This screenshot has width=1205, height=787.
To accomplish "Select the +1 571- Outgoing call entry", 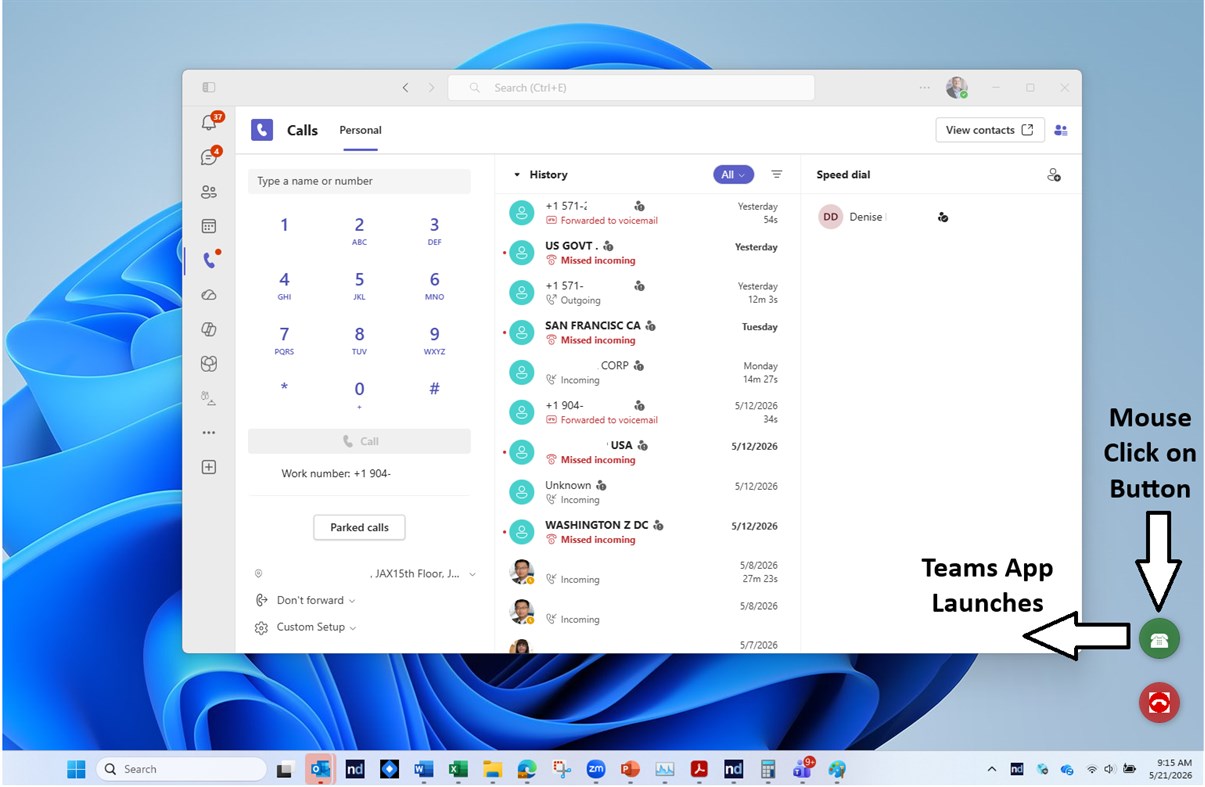I will click(647, 293).
